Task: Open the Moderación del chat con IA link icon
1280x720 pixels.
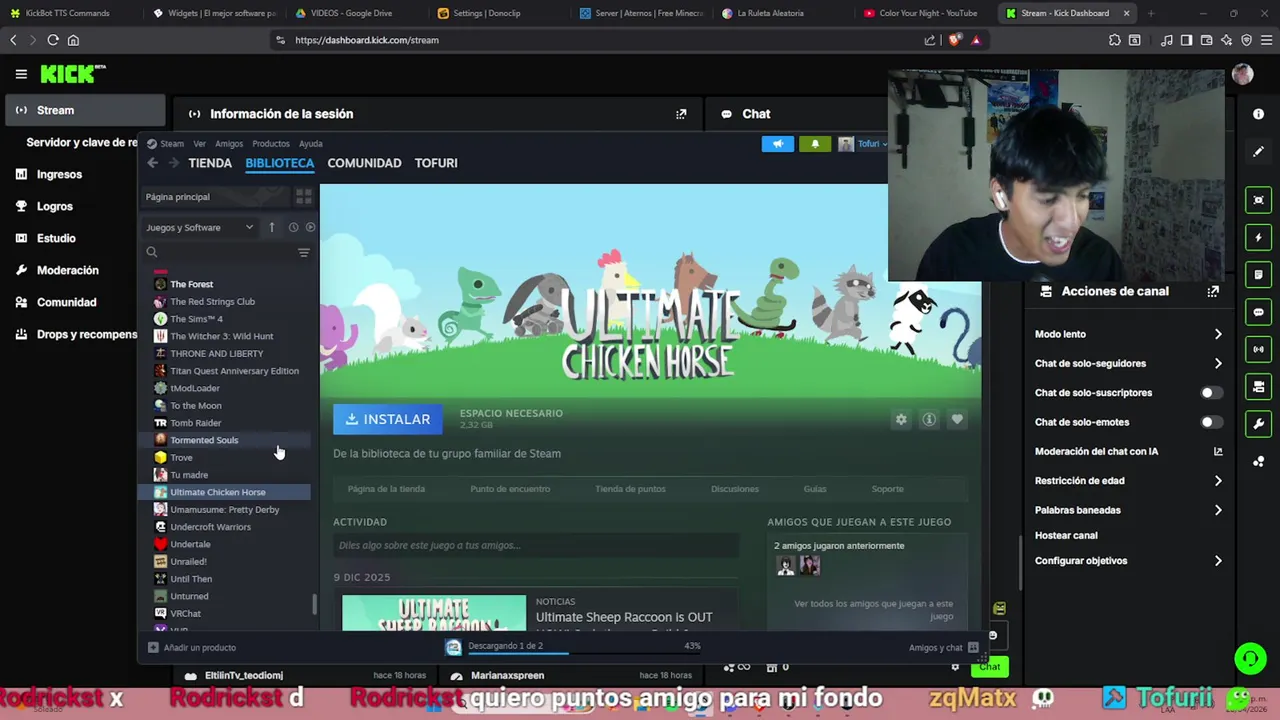Action: pyautogui.click(x=1218, y=452)
